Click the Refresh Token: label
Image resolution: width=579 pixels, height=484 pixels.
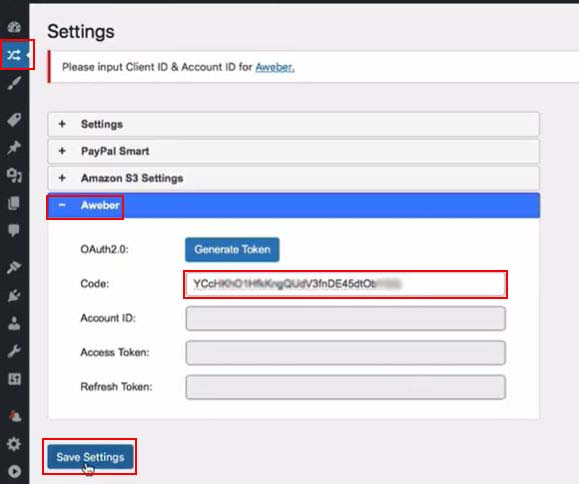(x=116, y=387)
